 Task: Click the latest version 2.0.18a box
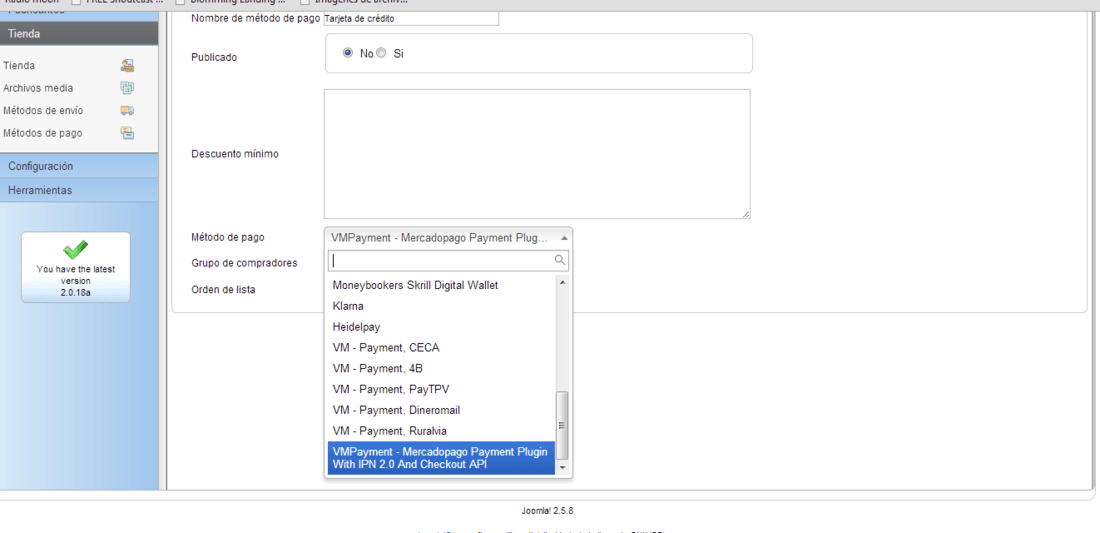pyautogui.click(x=76, y=267)
